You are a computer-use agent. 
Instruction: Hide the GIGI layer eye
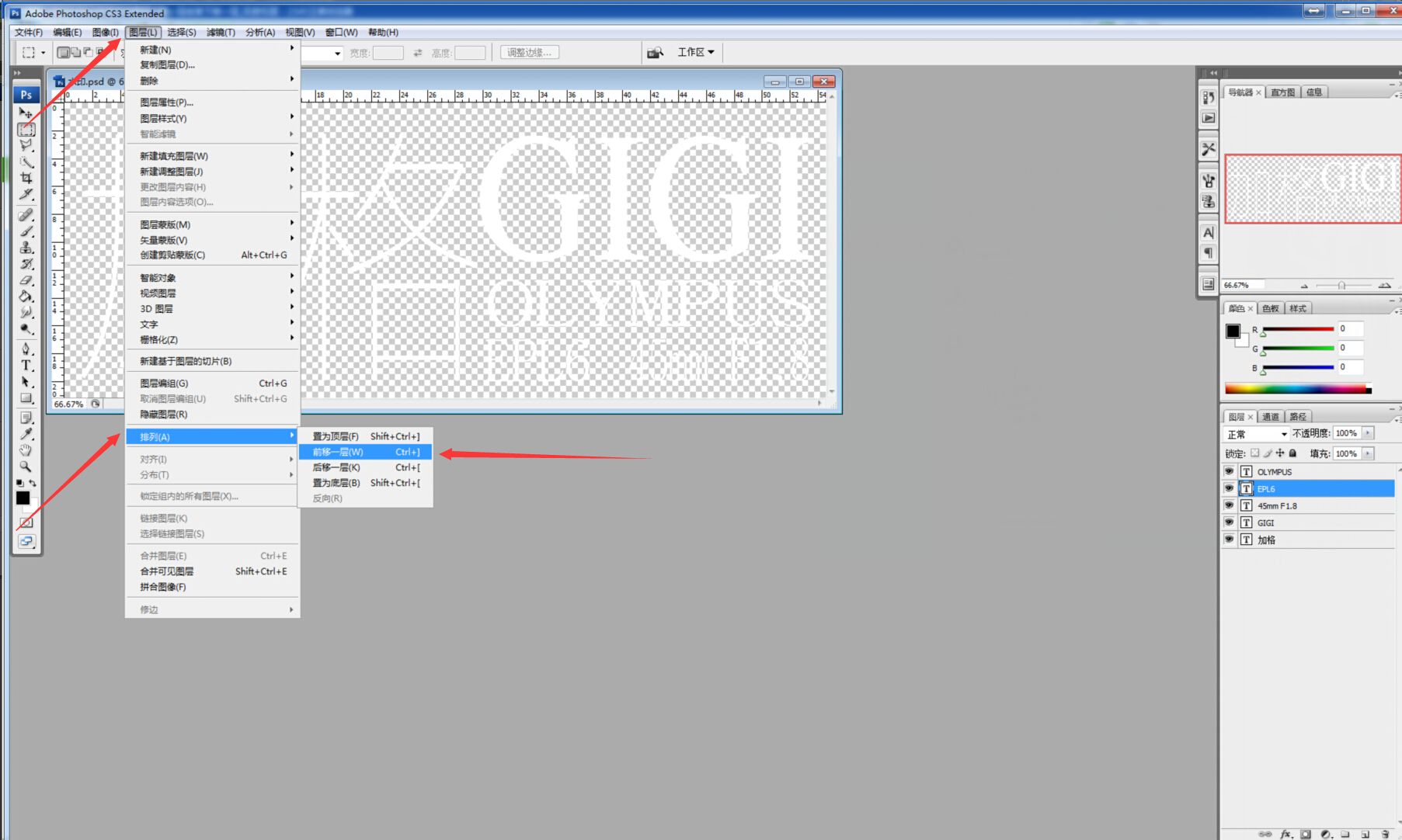pos(1229,522)
